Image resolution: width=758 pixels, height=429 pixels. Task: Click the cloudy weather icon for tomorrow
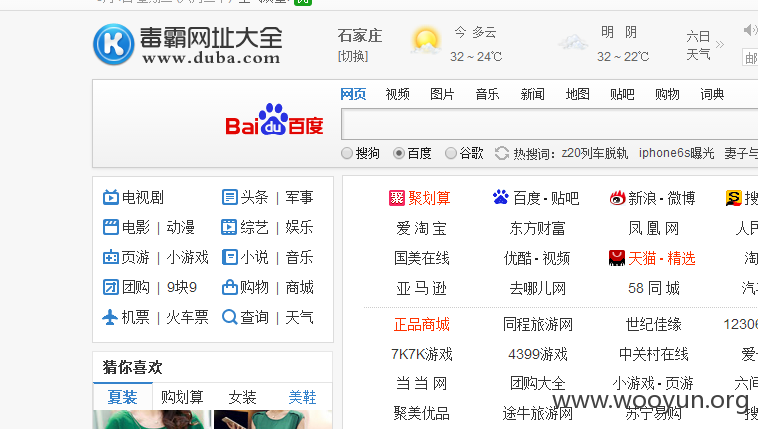(573, 42)
